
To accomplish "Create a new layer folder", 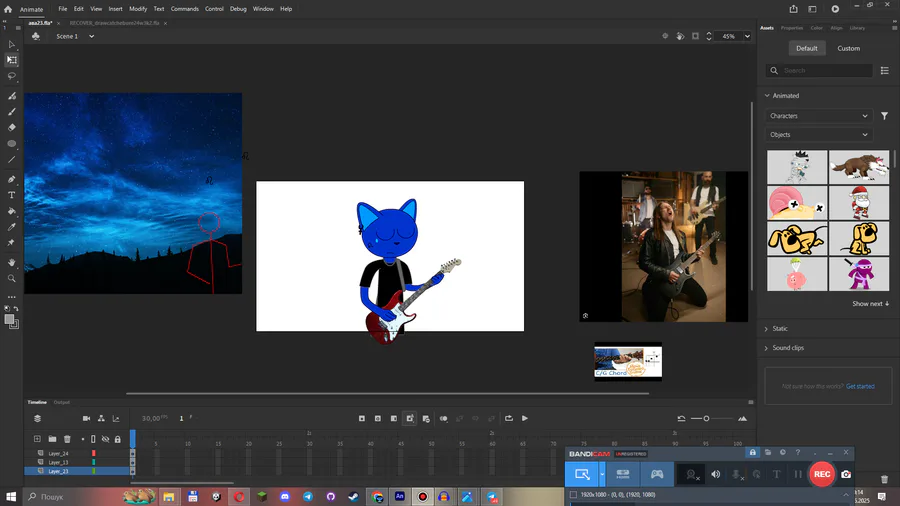I will 52,439.
